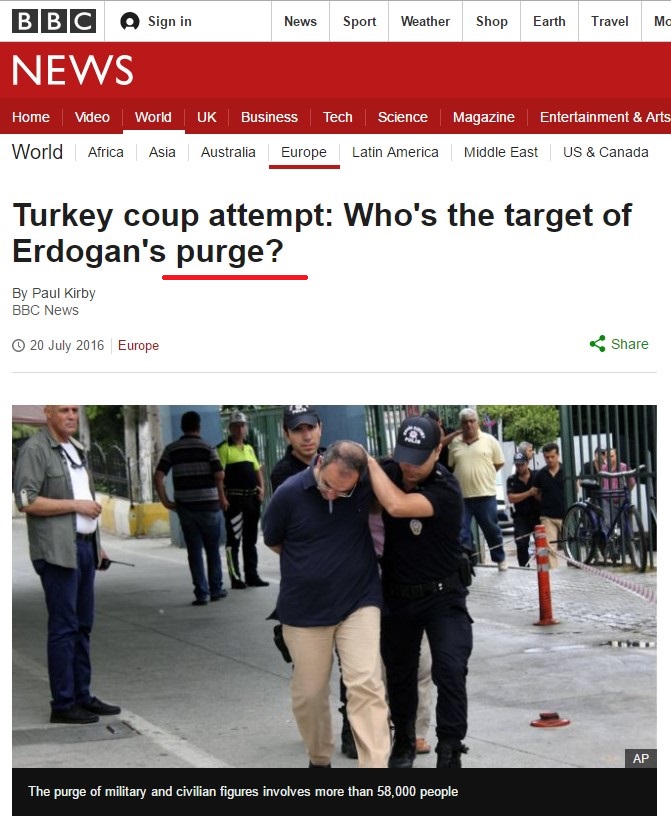Switch to the Video news tab
Screen dimensions: 671x832
[92, 117]
